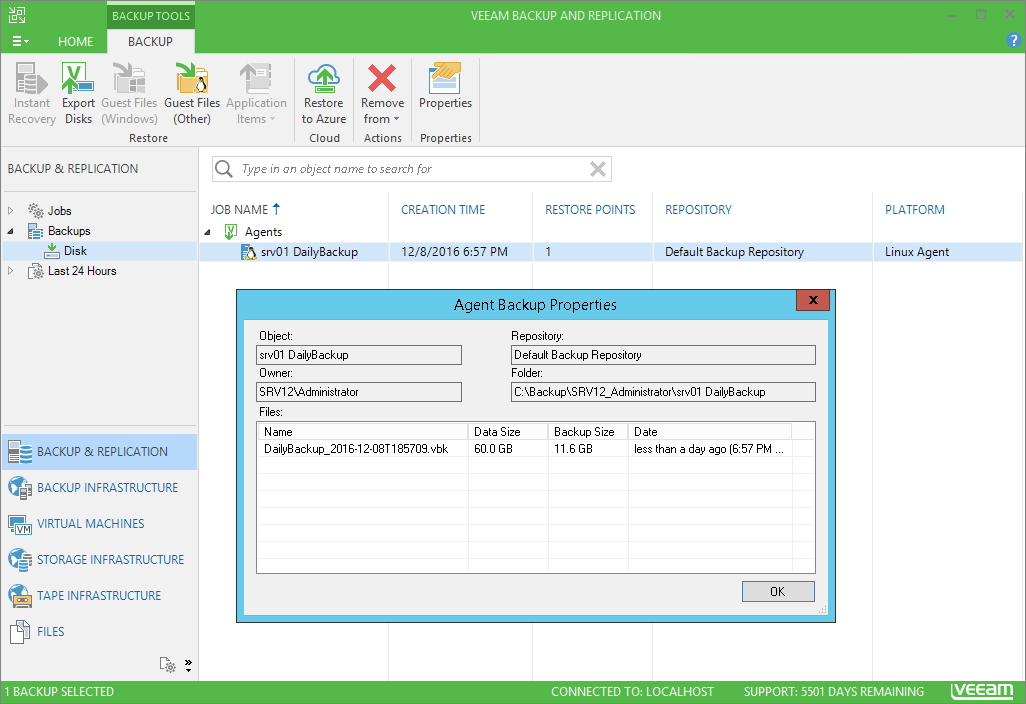Click the 11.6 GB backup size cell
1026x704 pixels.
[x=573, y=449]
